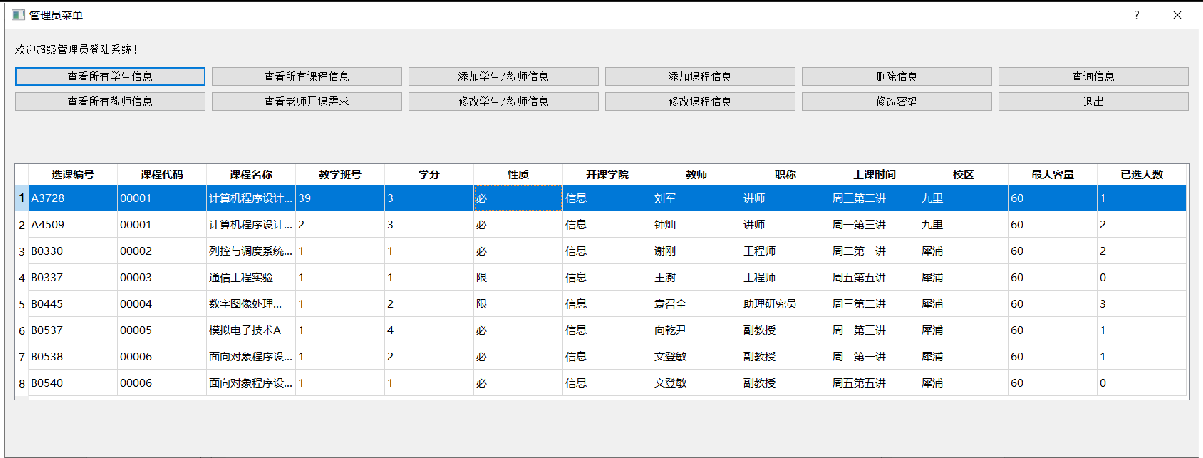Click course code 00004 cell

[162, 303]
